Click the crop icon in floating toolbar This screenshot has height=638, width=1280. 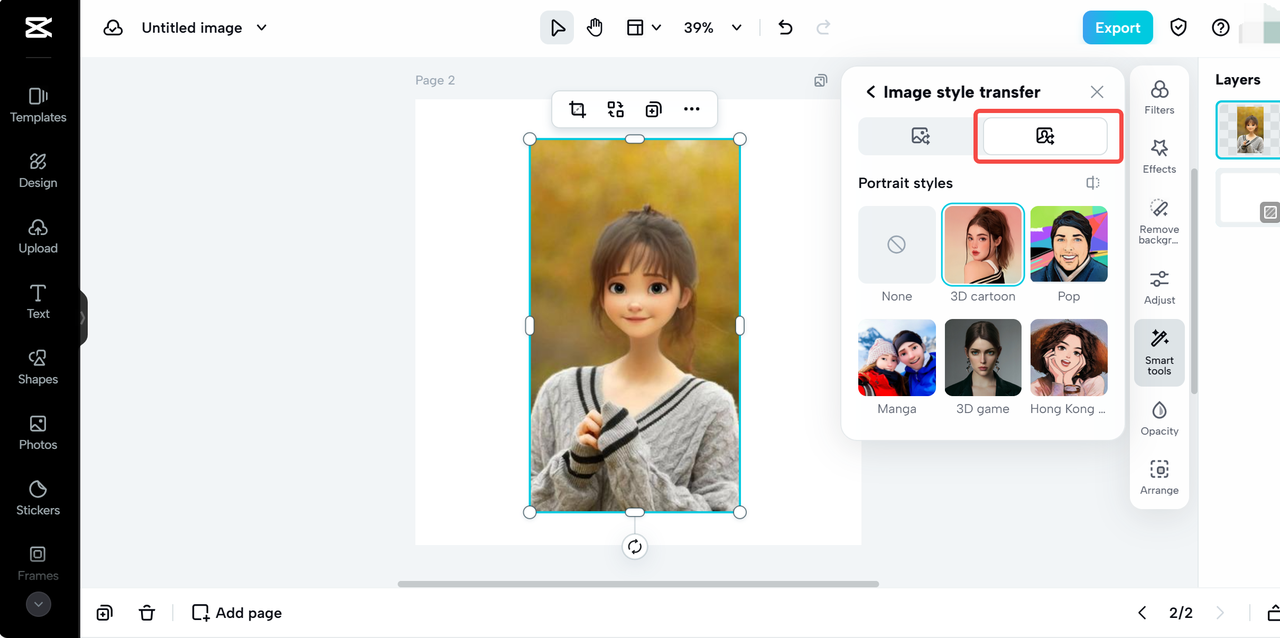pyautogui.click(x=577, y=110)
